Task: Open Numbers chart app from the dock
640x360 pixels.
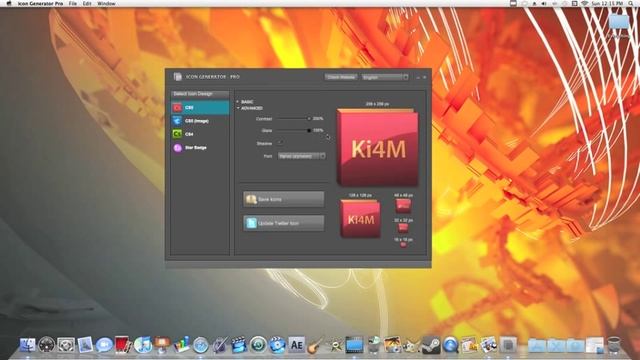Action: pyautogui.click(x=181, y=345)
